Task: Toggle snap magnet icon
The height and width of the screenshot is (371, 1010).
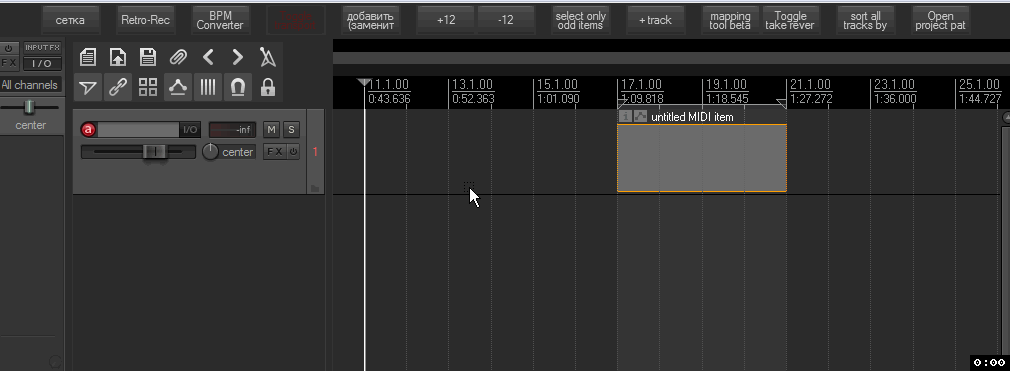Action: point(238,87)
